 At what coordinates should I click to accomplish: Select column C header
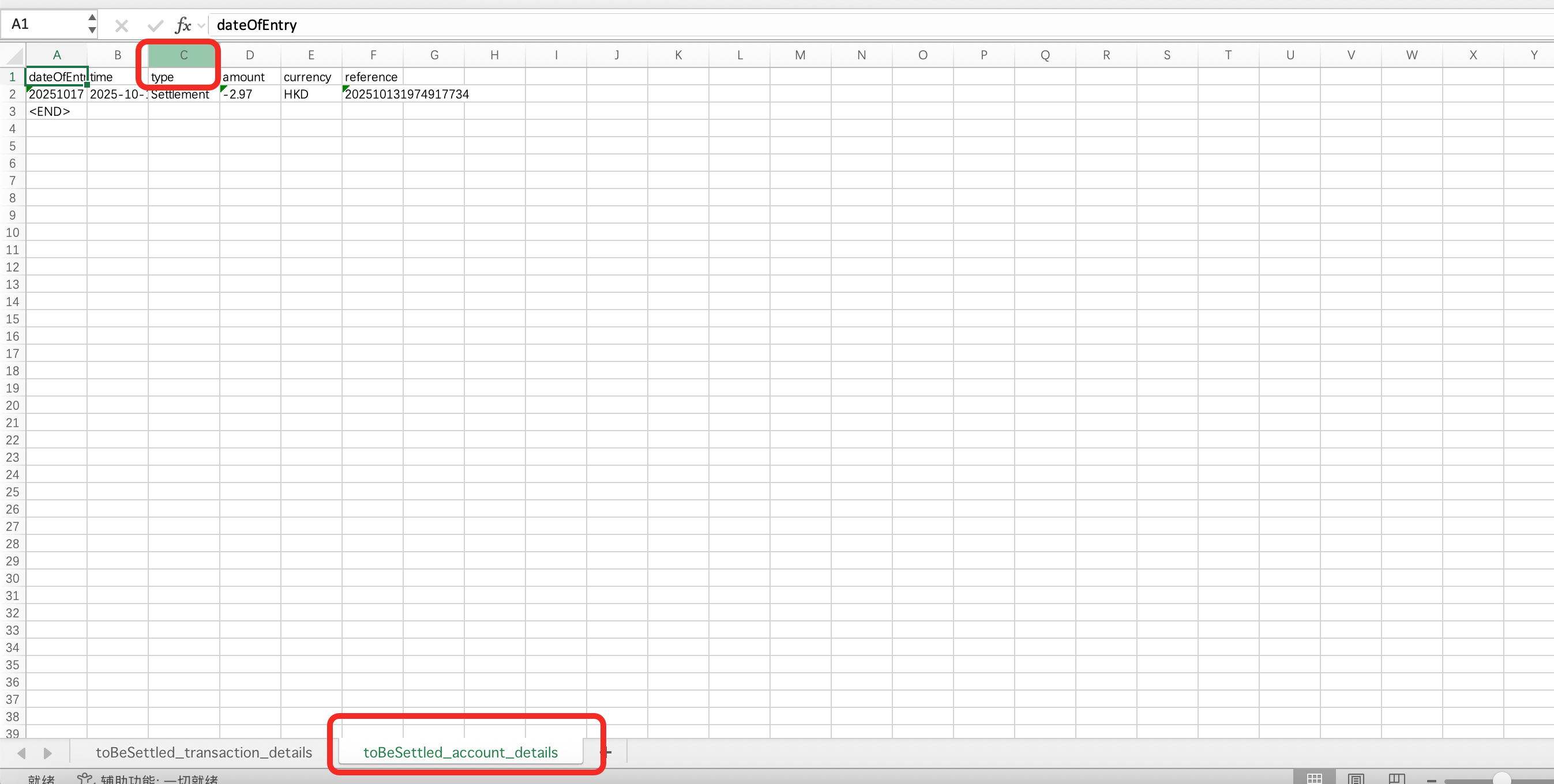(183, 55)
